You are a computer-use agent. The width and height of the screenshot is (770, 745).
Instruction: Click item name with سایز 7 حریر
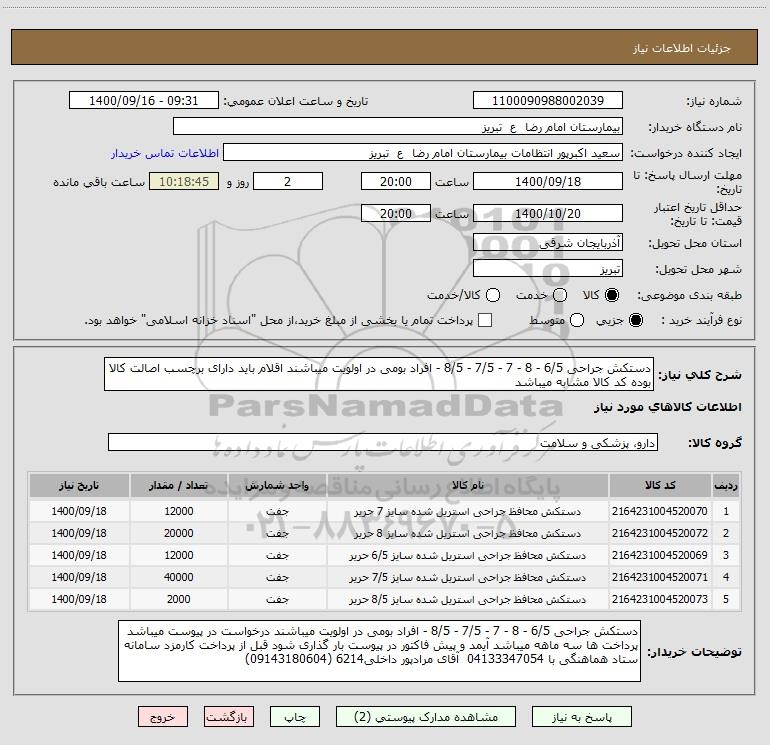tap(468, 512)
